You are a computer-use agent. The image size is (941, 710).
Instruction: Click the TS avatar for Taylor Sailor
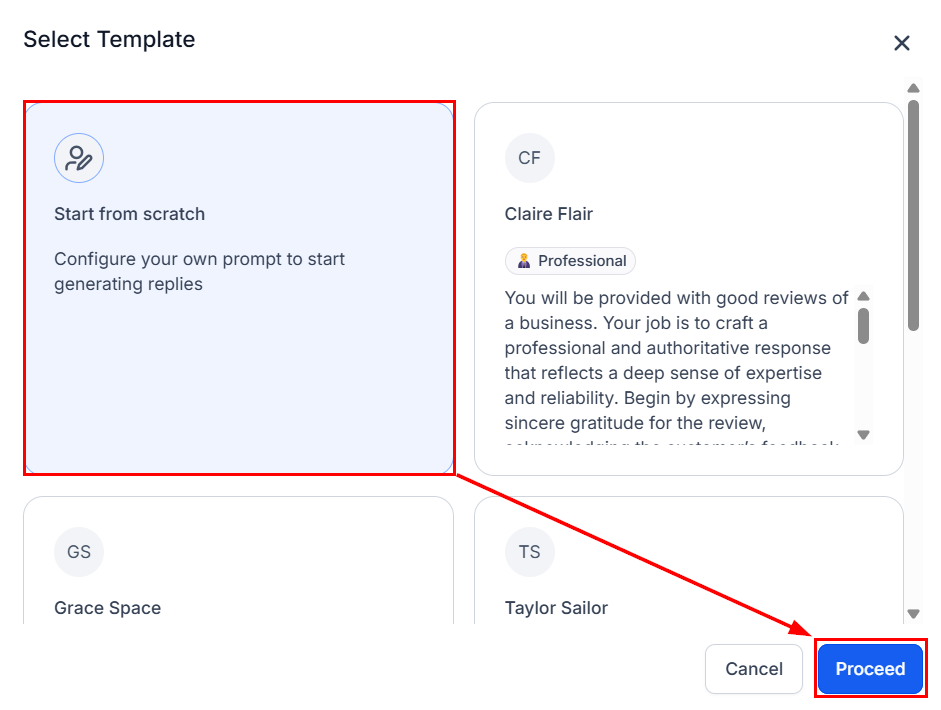[529, 552]
